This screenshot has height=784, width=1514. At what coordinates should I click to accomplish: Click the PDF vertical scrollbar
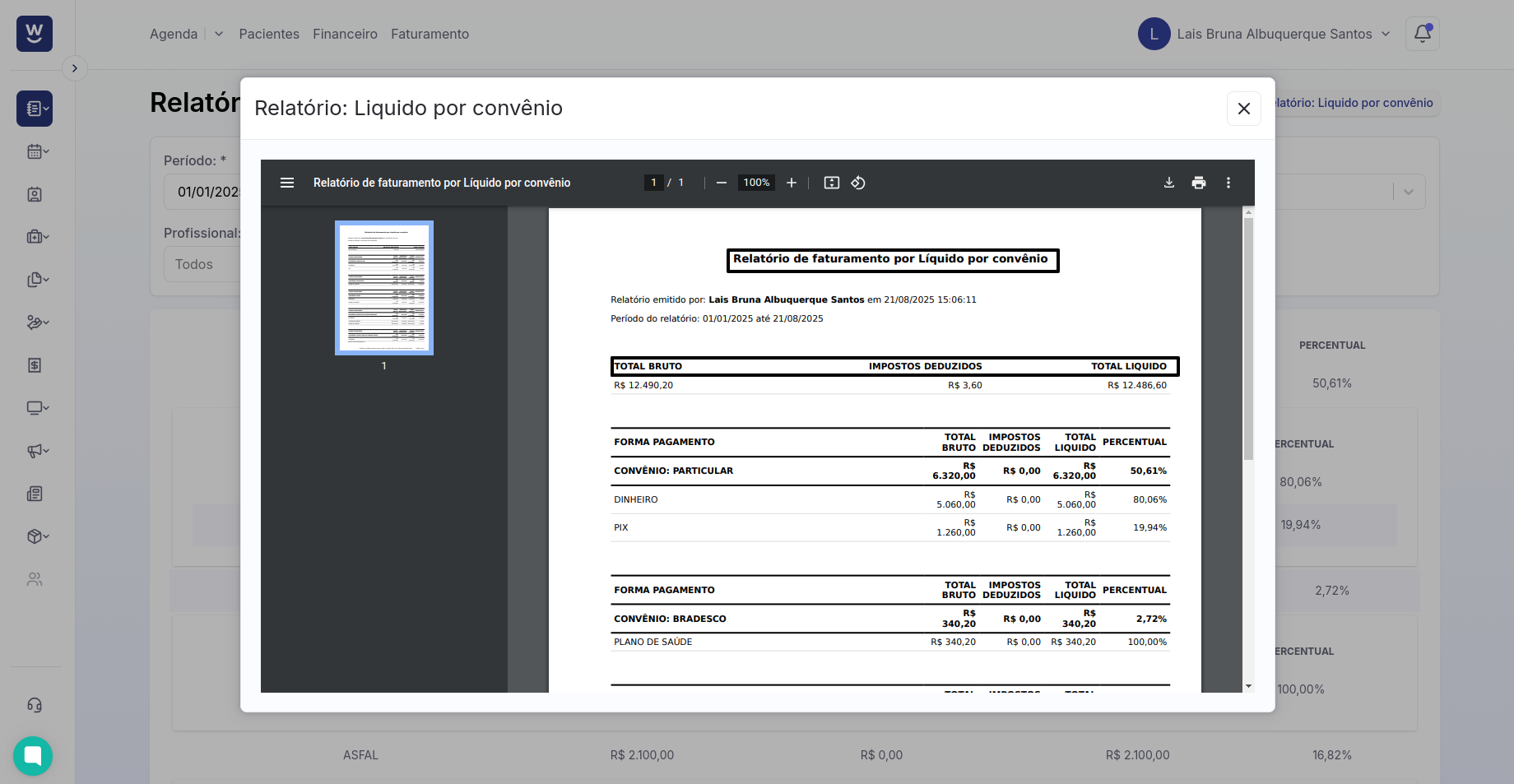pos(1248,337)
